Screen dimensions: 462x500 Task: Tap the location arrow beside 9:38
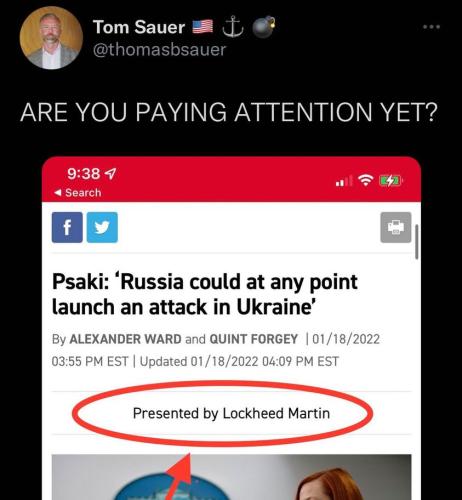pyautogui.click(x=111, y=173)
